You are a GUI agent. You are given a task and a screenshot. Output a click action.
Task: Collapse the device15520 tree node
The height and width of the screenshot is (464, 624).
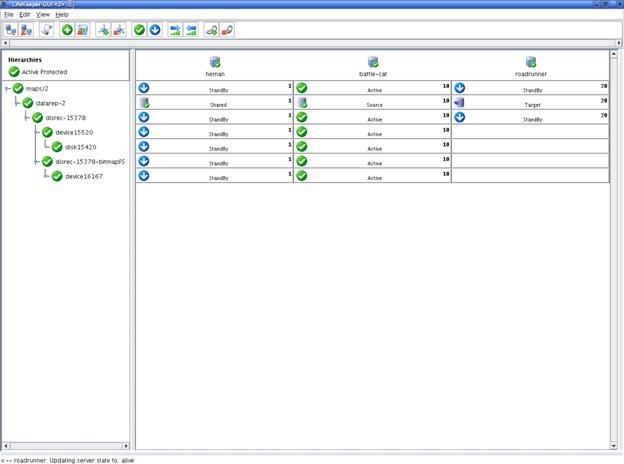click(37, 133)
